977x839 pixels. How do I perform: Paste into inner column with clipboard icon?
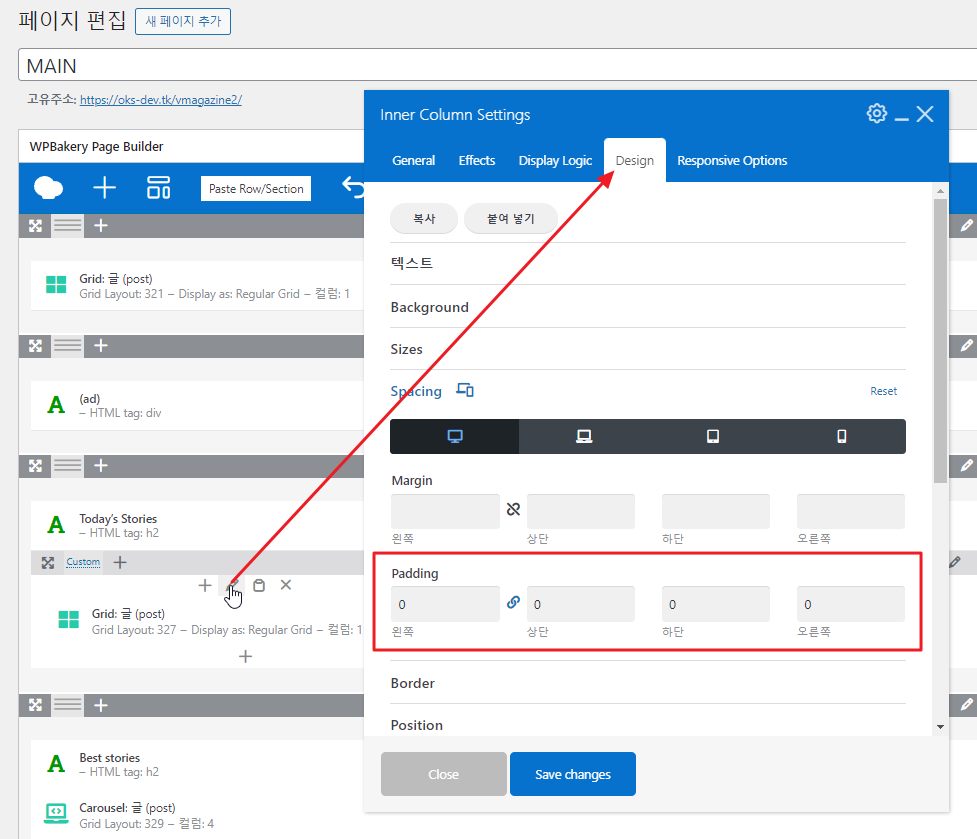(x=259, y=585)
